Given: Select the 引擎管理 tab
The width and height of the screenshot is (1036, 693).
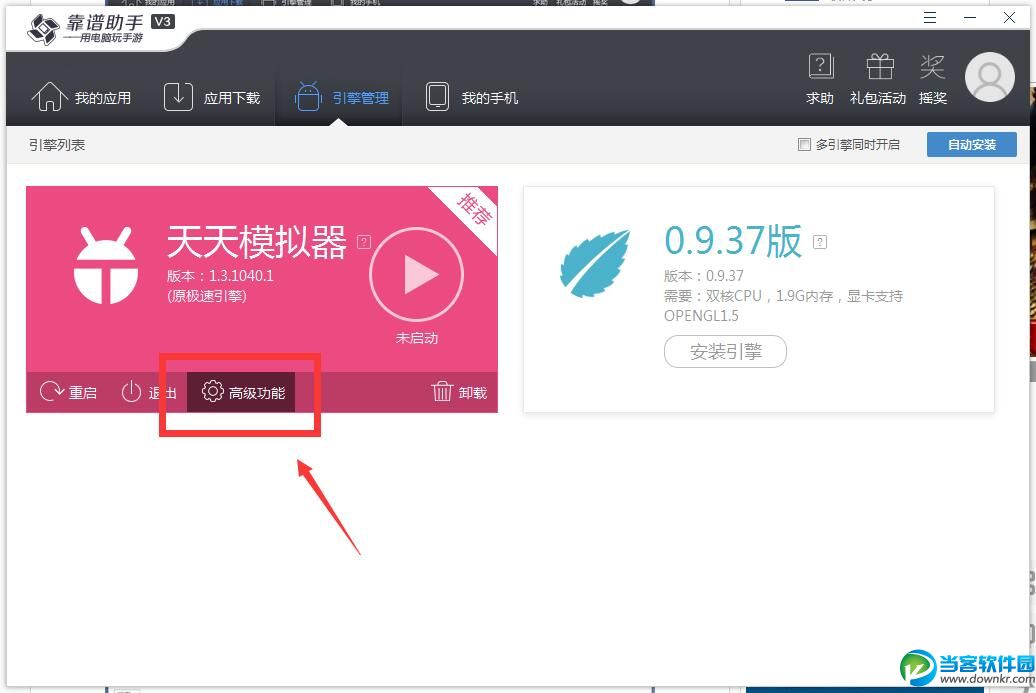Looking at the screenshot, I should (x=341, y=98).
